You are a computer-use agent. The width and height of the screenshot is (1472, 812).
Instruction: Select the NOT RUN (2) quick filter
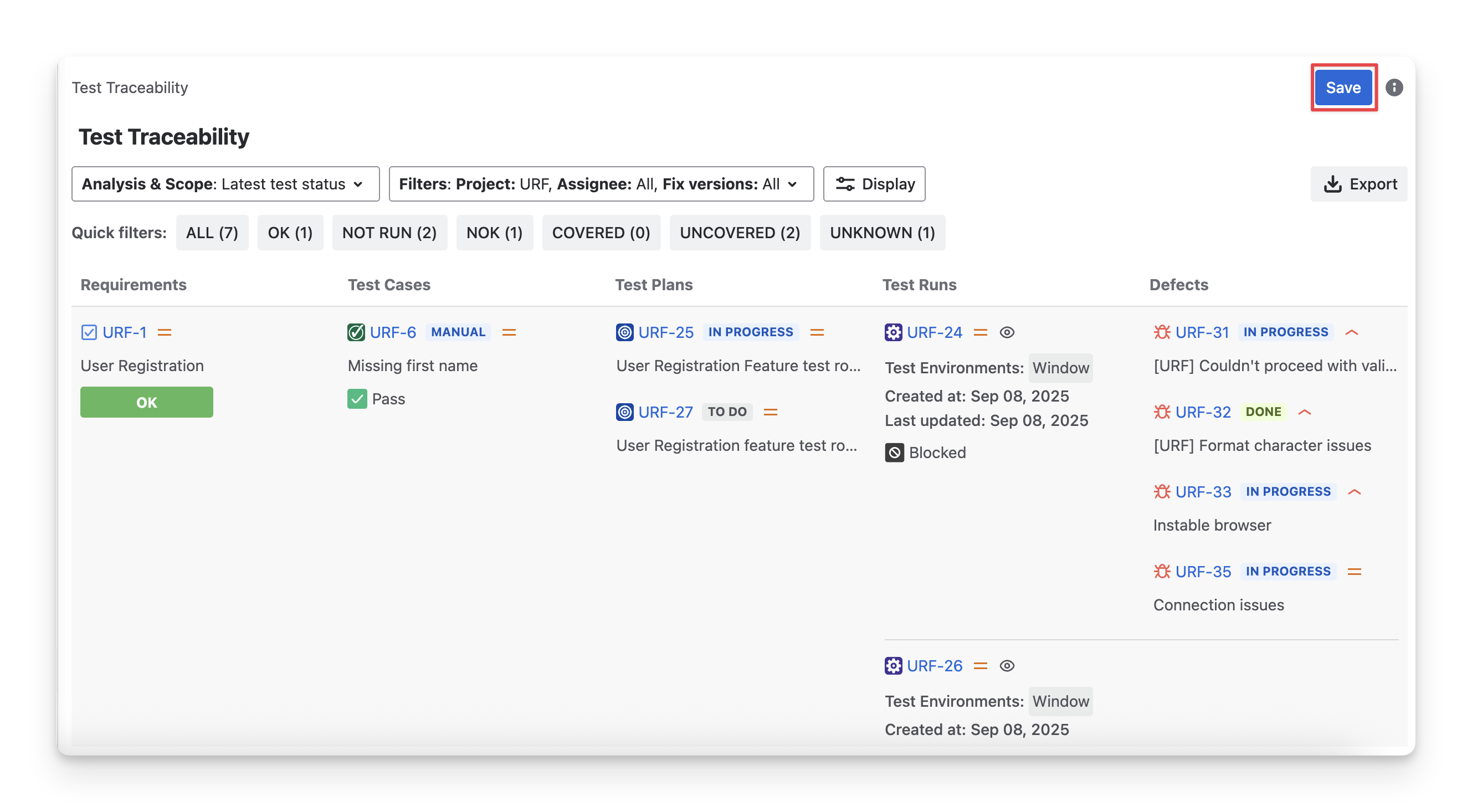[x=389, y=233]
